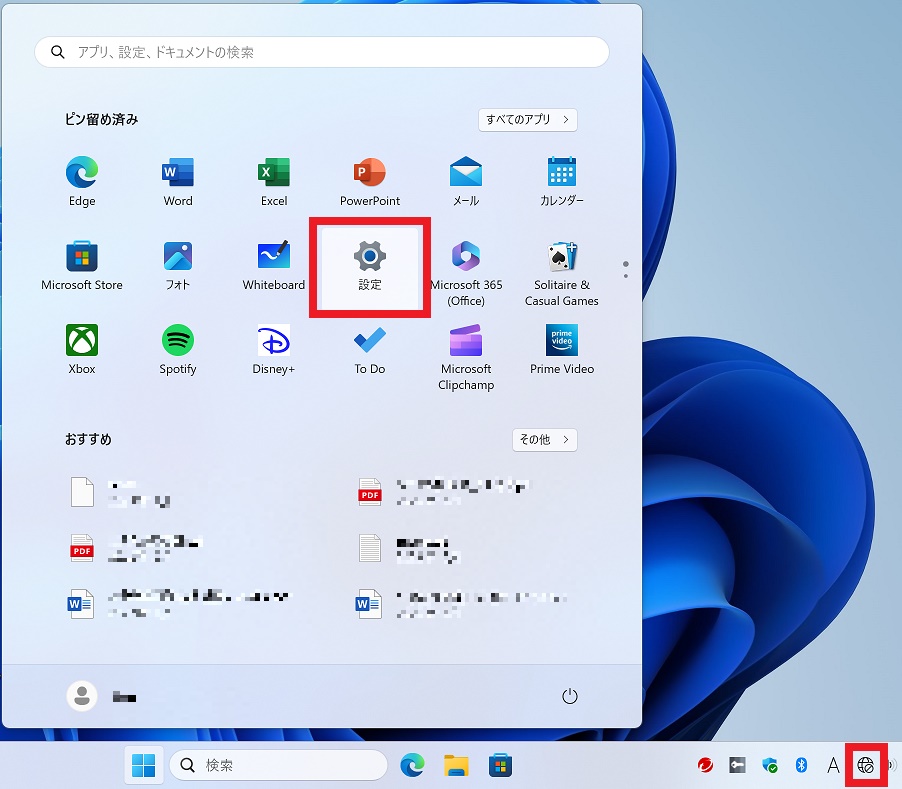Expand その他 (More) recommended items
The height and width of the screenshot is (789, 902).
pos(544,440)
